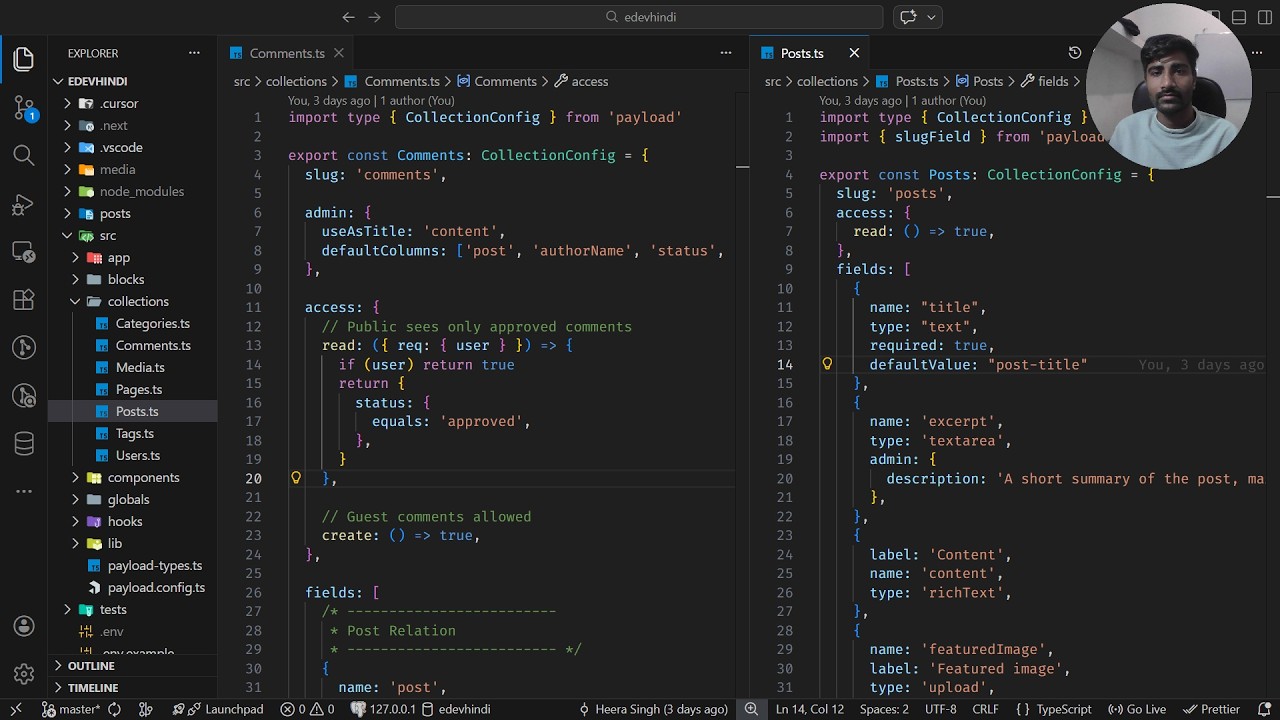Open Categories.ts in explorer
The image size is (1280, 720).
click(x=152, y=323)
